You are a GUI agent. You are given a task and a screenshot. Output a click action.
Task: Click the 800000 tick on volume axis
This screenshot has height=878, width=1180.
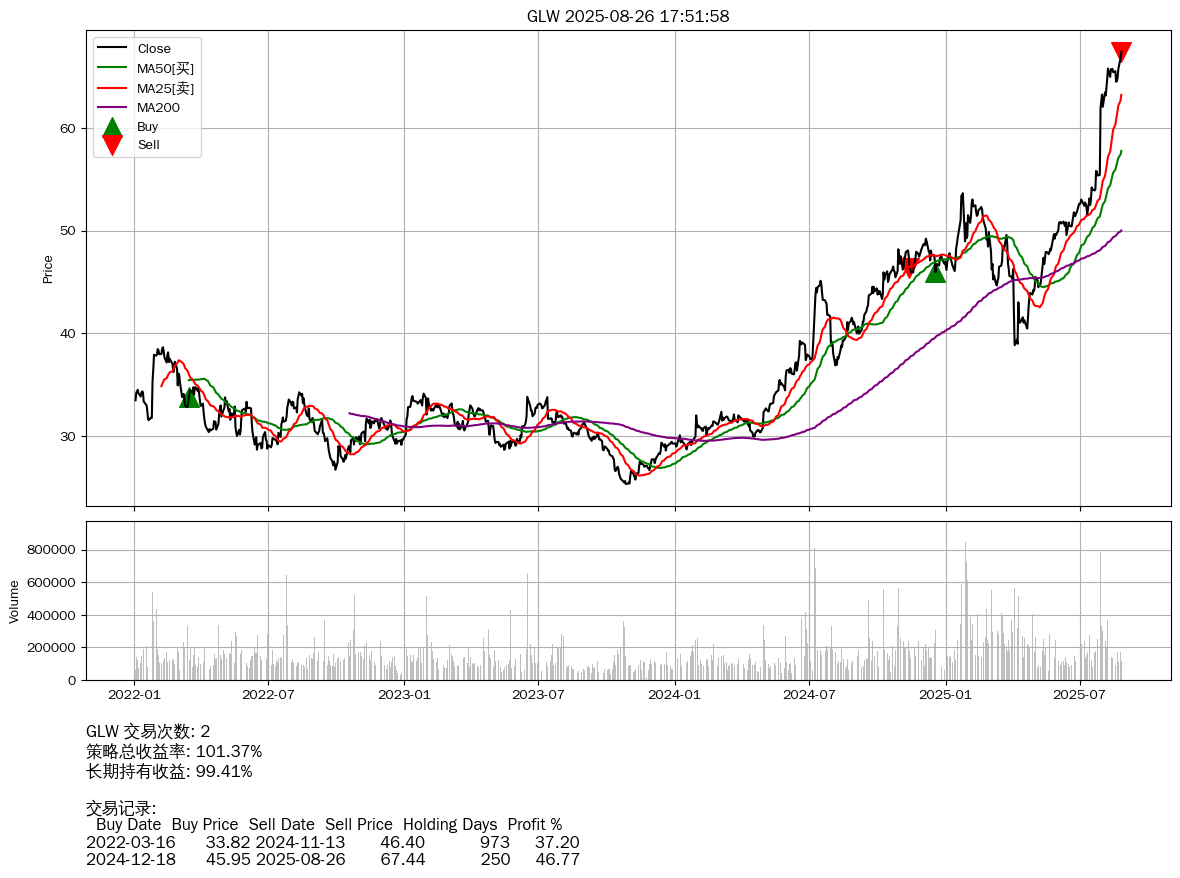(50, 550)
